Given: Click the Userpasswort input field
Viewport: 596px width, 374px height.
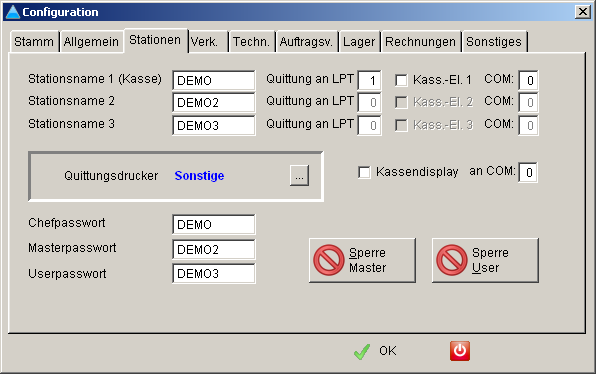Looking at the screenshot, I should click(214, 273).
